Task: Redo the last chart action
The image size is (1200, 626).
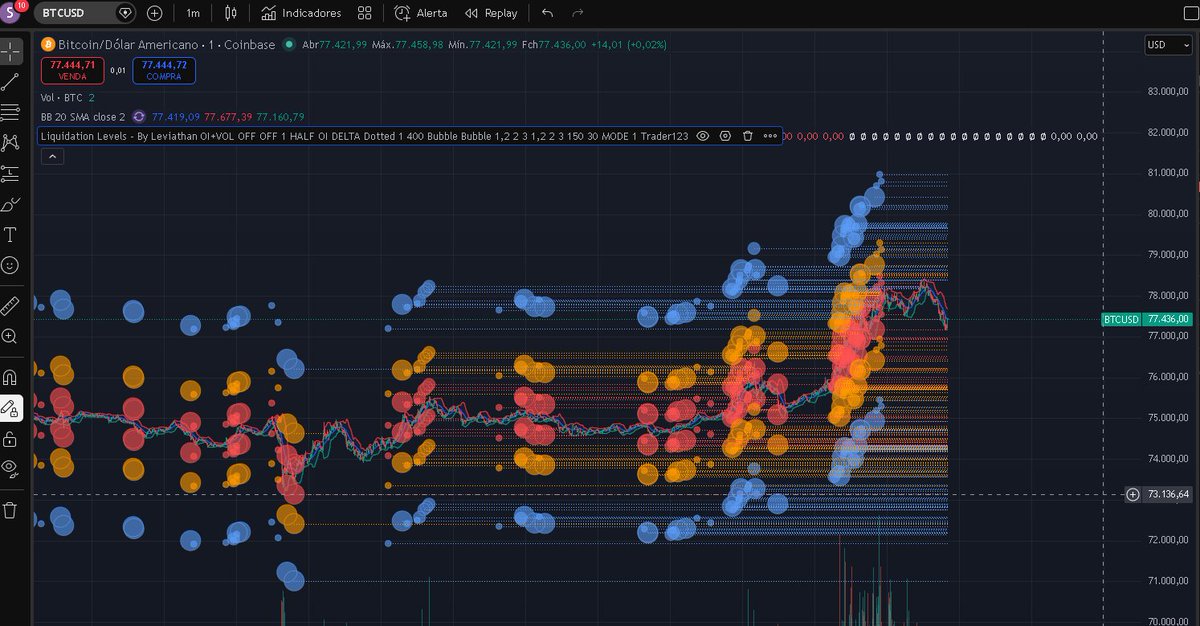Action: [x=577, y=13]
